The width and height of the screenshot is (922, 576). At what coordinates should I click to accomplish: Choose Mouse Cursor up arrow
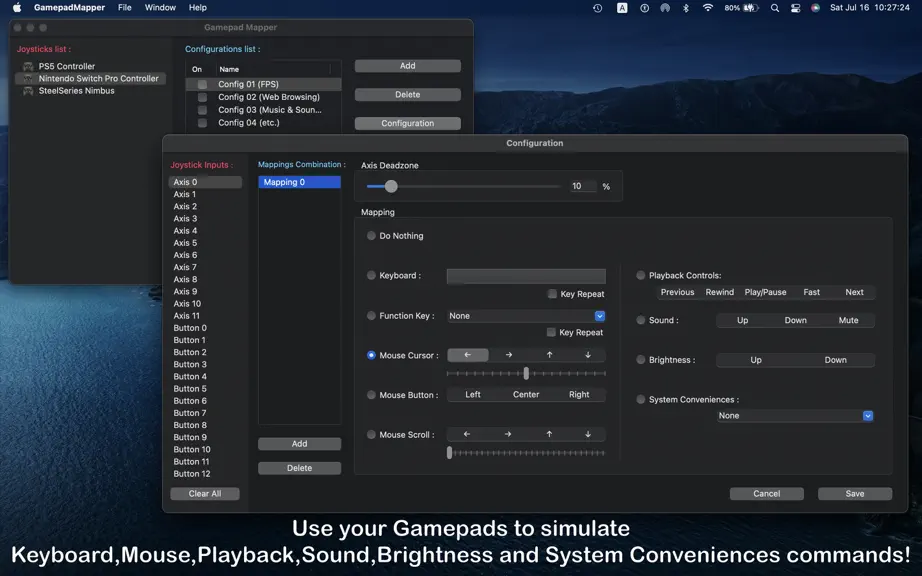pos(549,355)
